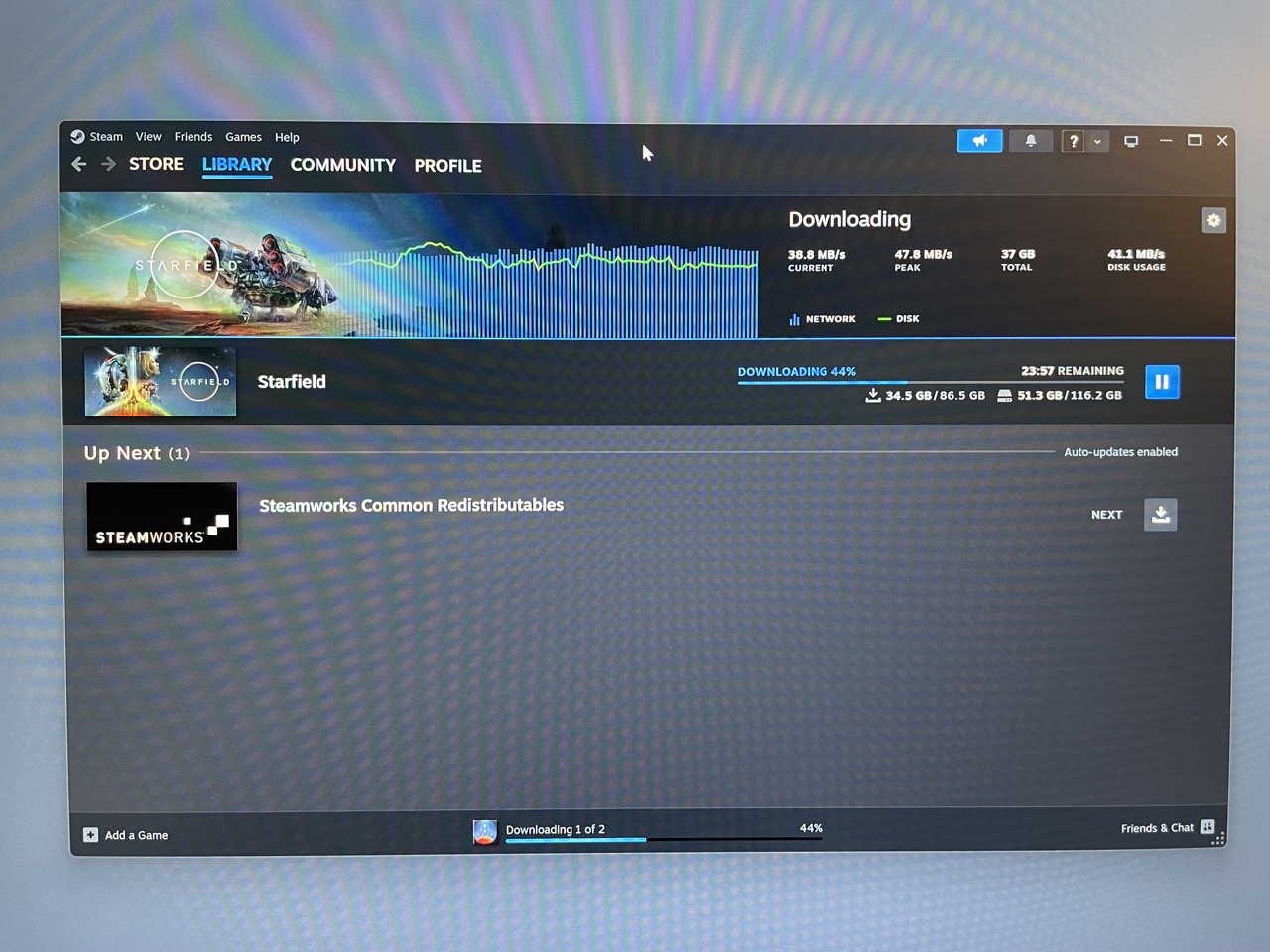Select the Starfield title text
Viewport: 1270px width, 952px height.
click(x=292, y=382)
